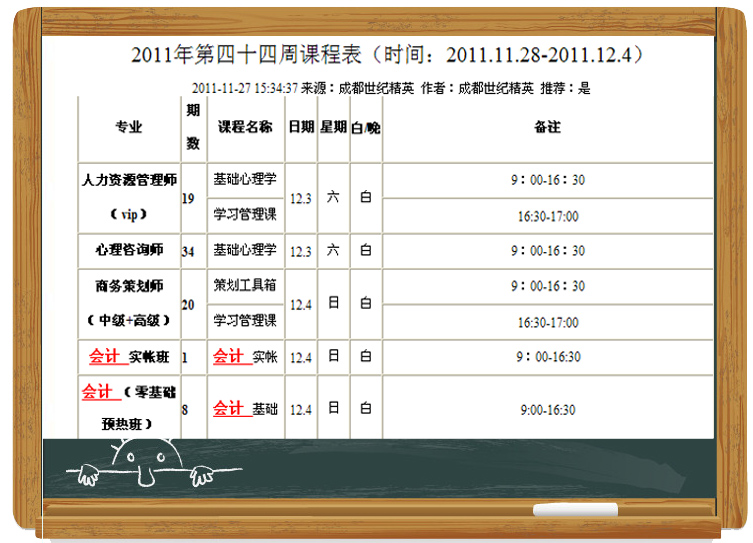The width and height of the screenshot is (753, 543).
Task: Open the 会计 link in 基础 course name cell
Action: click(x=229, y=408)
